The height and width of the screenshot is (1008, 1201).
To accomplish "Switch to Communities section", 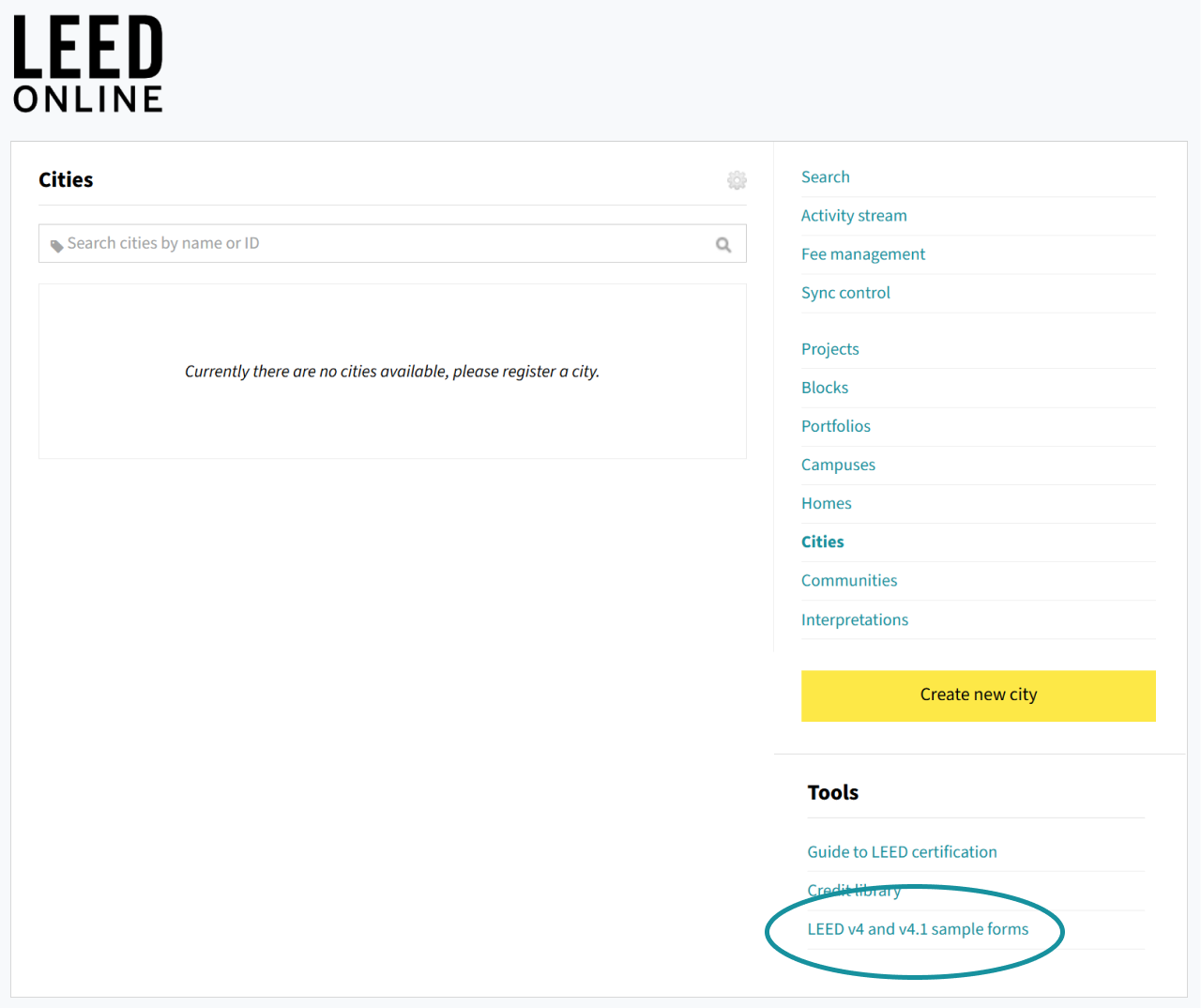I will pos(848,580).
